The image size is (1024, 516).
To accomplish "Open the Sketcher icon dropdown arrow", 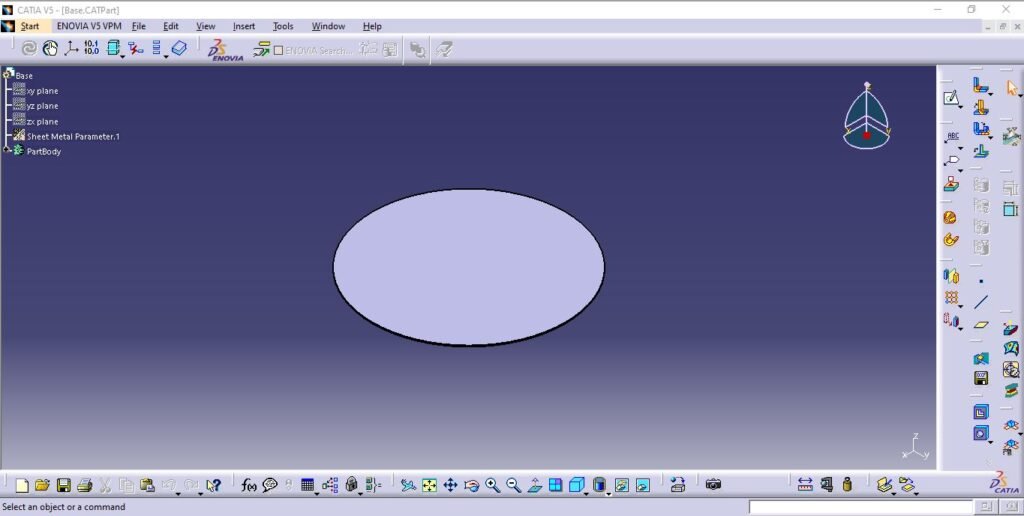I will [960, 106].
